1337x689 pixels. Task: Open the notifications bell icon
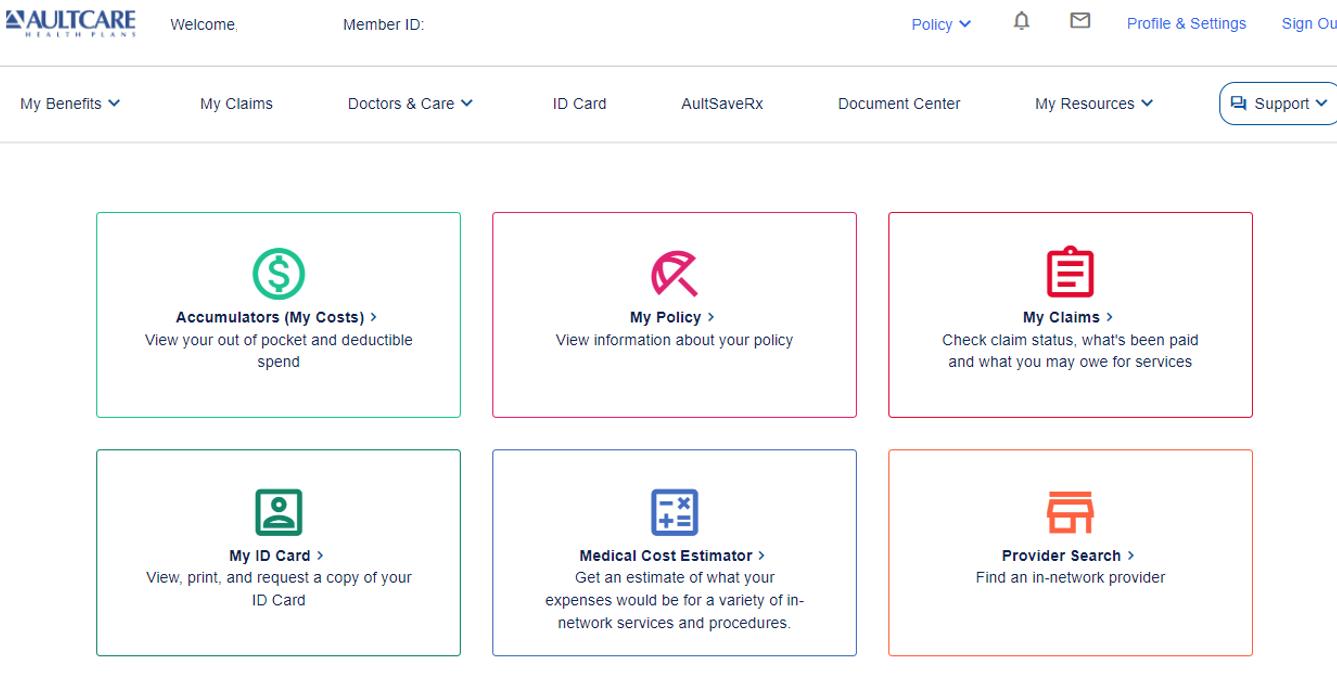pyautogui.click(x=1022, y=22)
